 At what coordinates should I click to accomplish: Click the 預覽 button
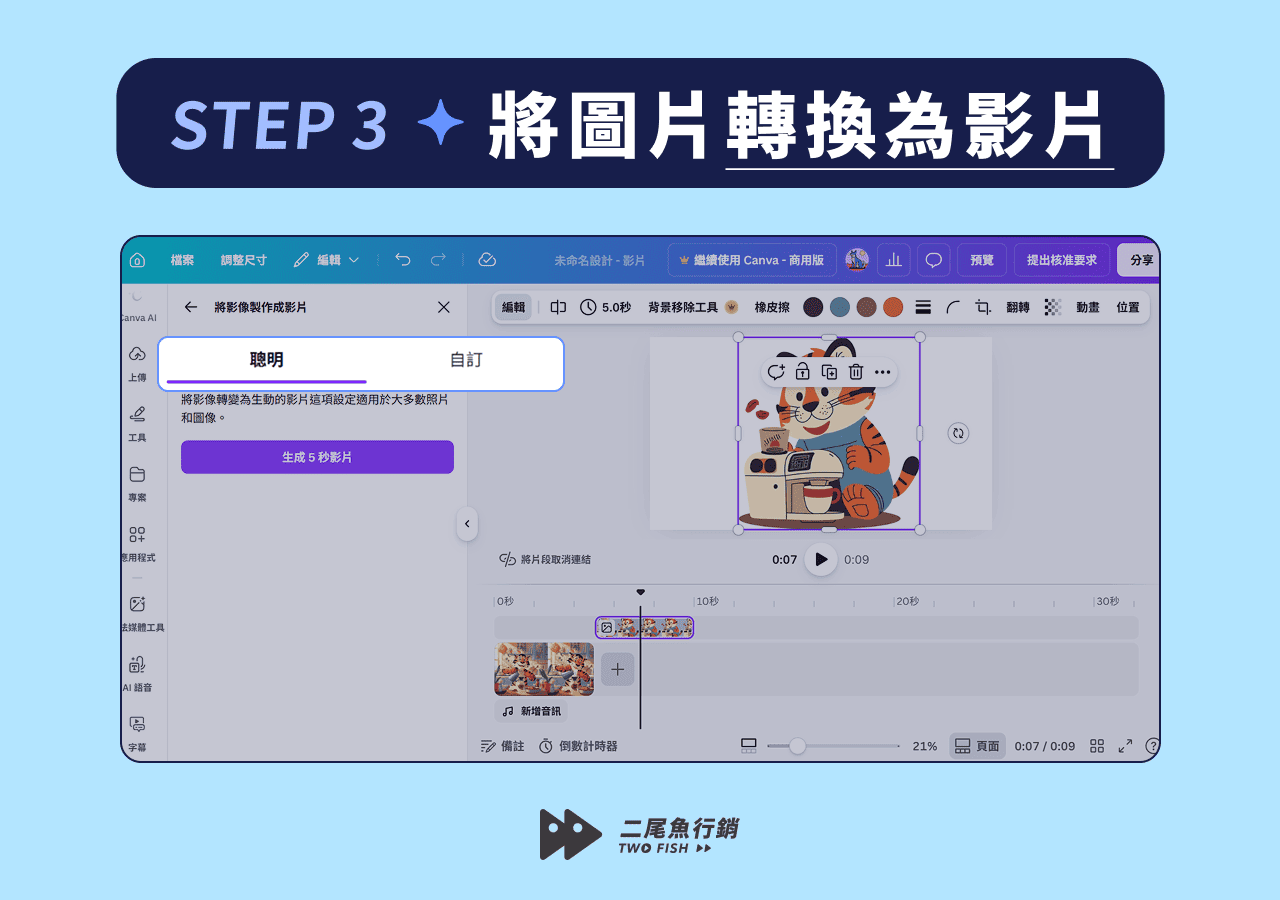click(x=982, y=260)
